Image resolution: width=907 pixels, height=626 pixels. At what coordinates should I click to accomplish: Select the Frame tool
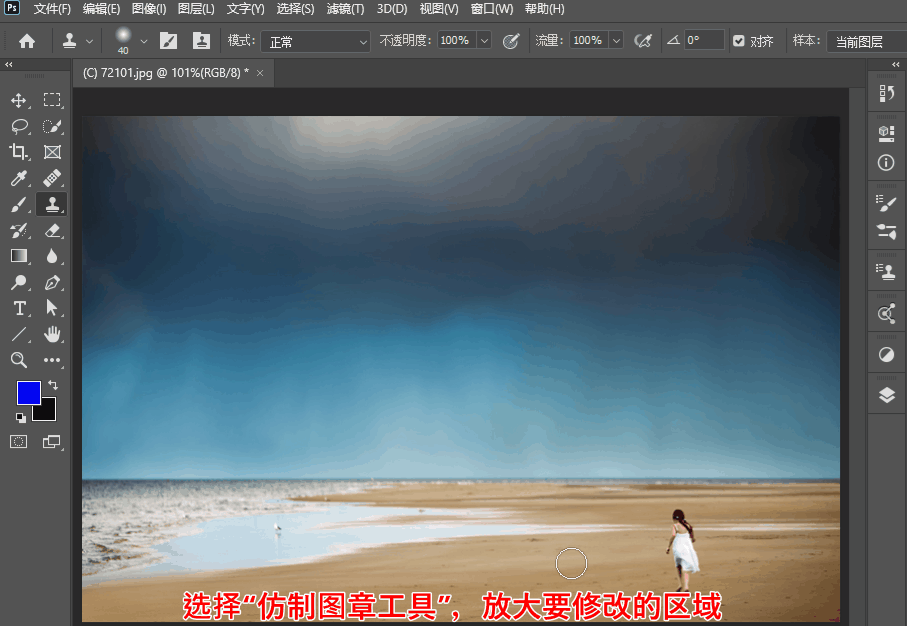pos(52,152)
